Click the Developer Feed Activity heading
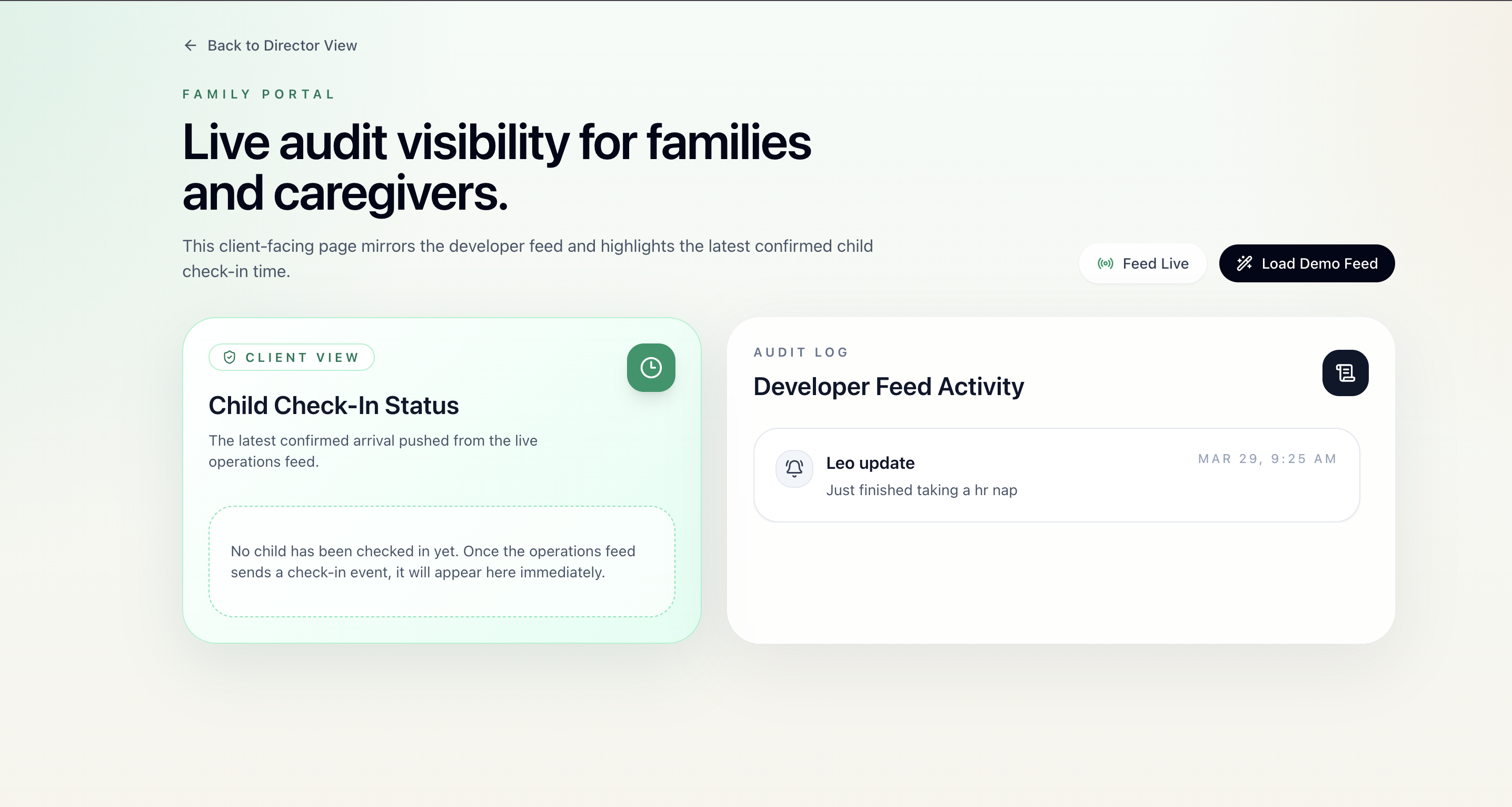 pos(888,387)
